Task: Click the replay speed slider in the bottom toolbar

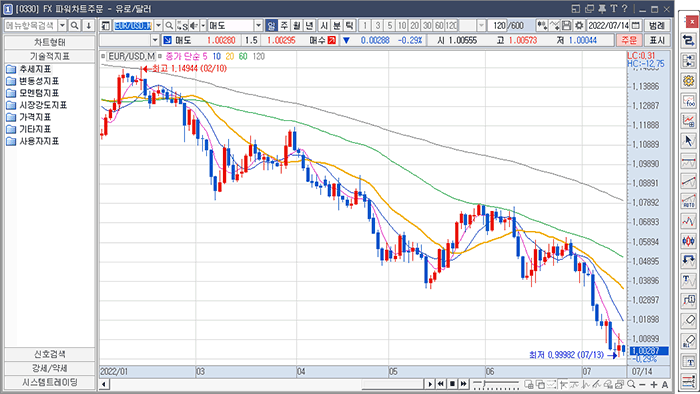Action: coord(496,384)
